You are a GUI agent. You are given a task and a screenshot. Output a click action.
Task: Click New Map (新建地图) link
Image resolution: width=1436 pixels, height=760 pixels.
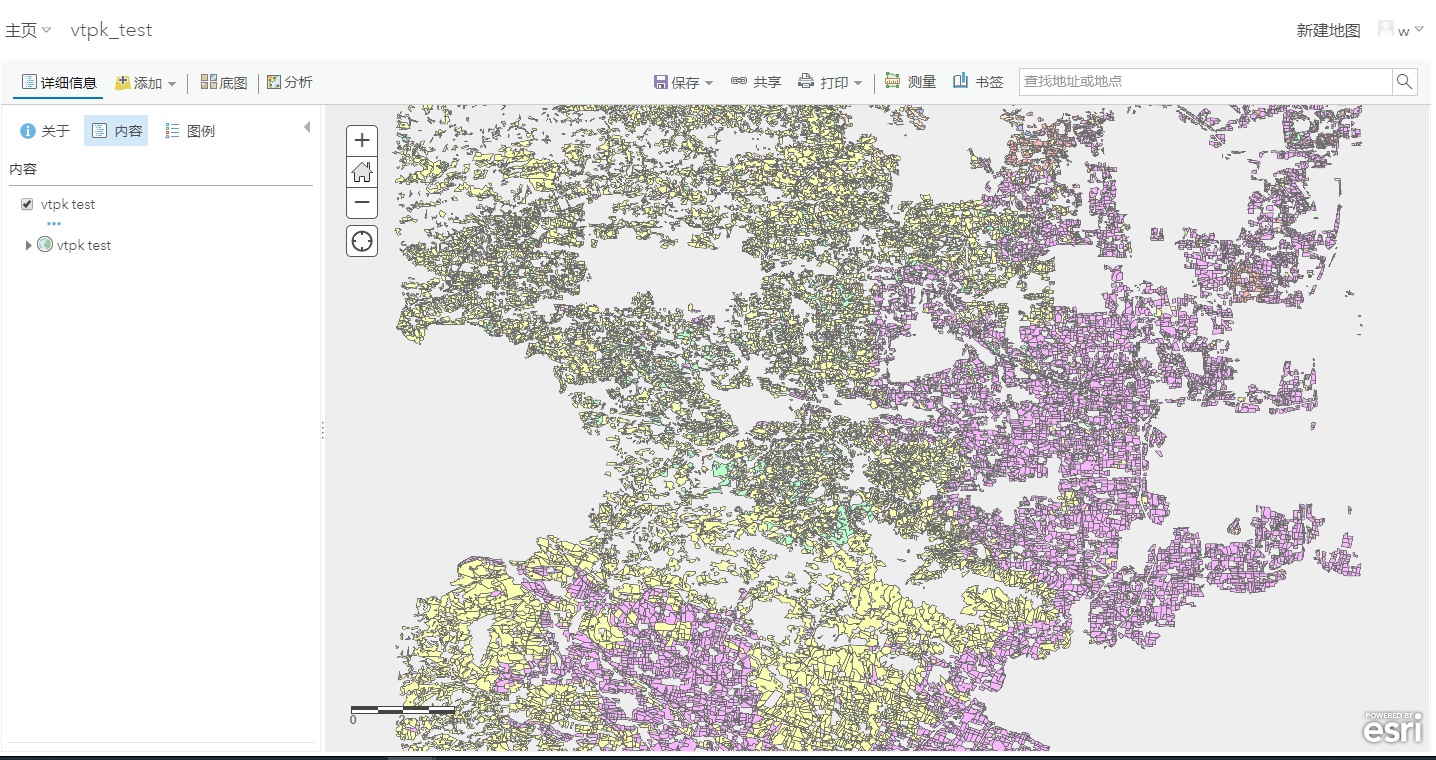point(1328,30)
